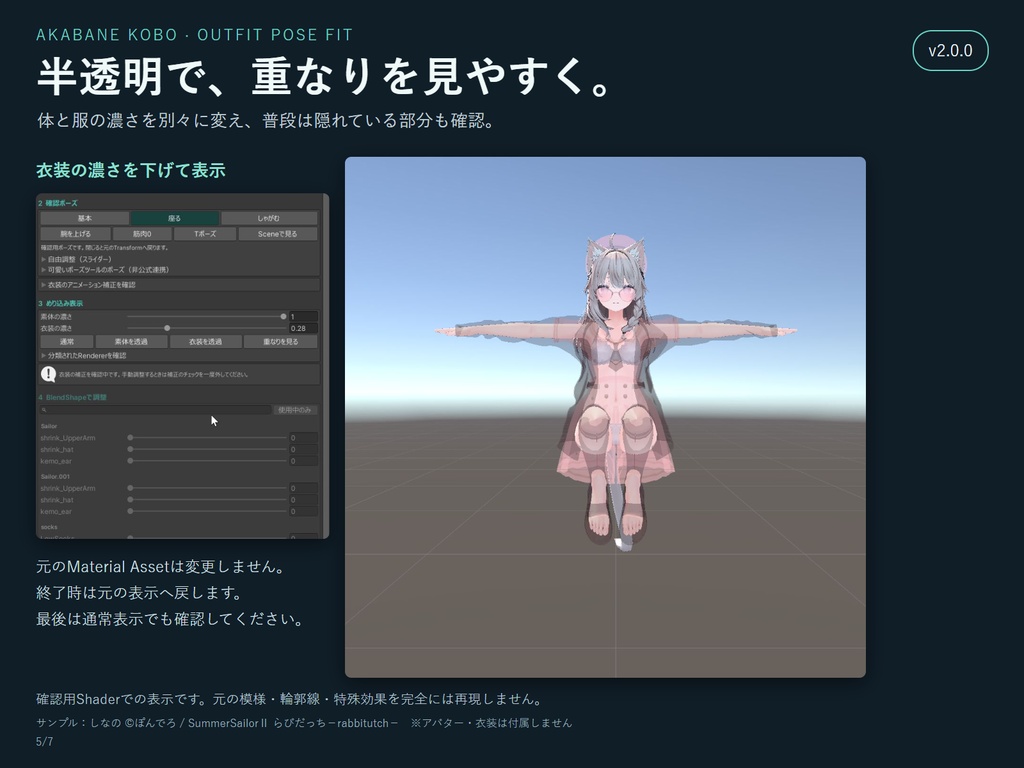Click the panel's vertical scrollbar
Image resolution: width=1024 pixels, height=768 pixels.
(326, 366)
